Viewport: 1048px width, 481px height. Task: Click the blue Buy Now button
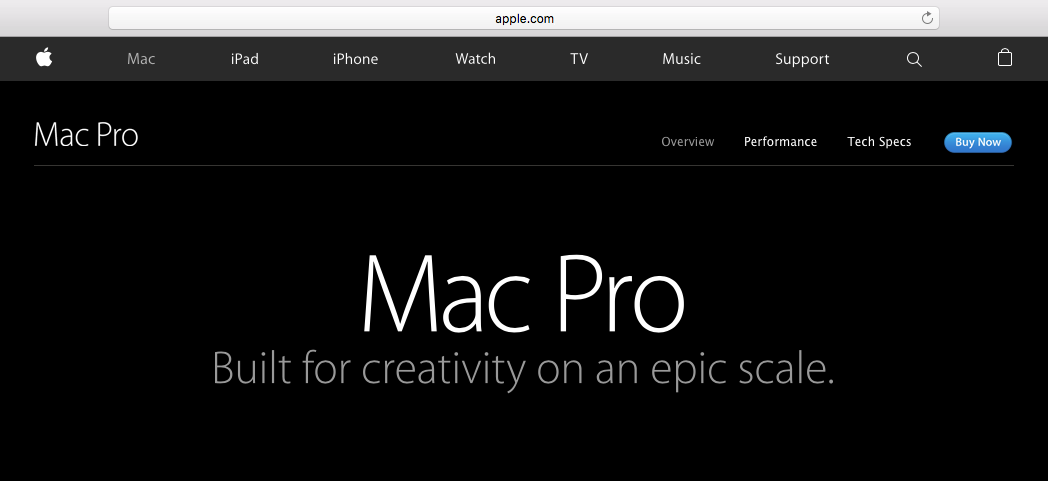pyautogui.click(x=978, y=142)
